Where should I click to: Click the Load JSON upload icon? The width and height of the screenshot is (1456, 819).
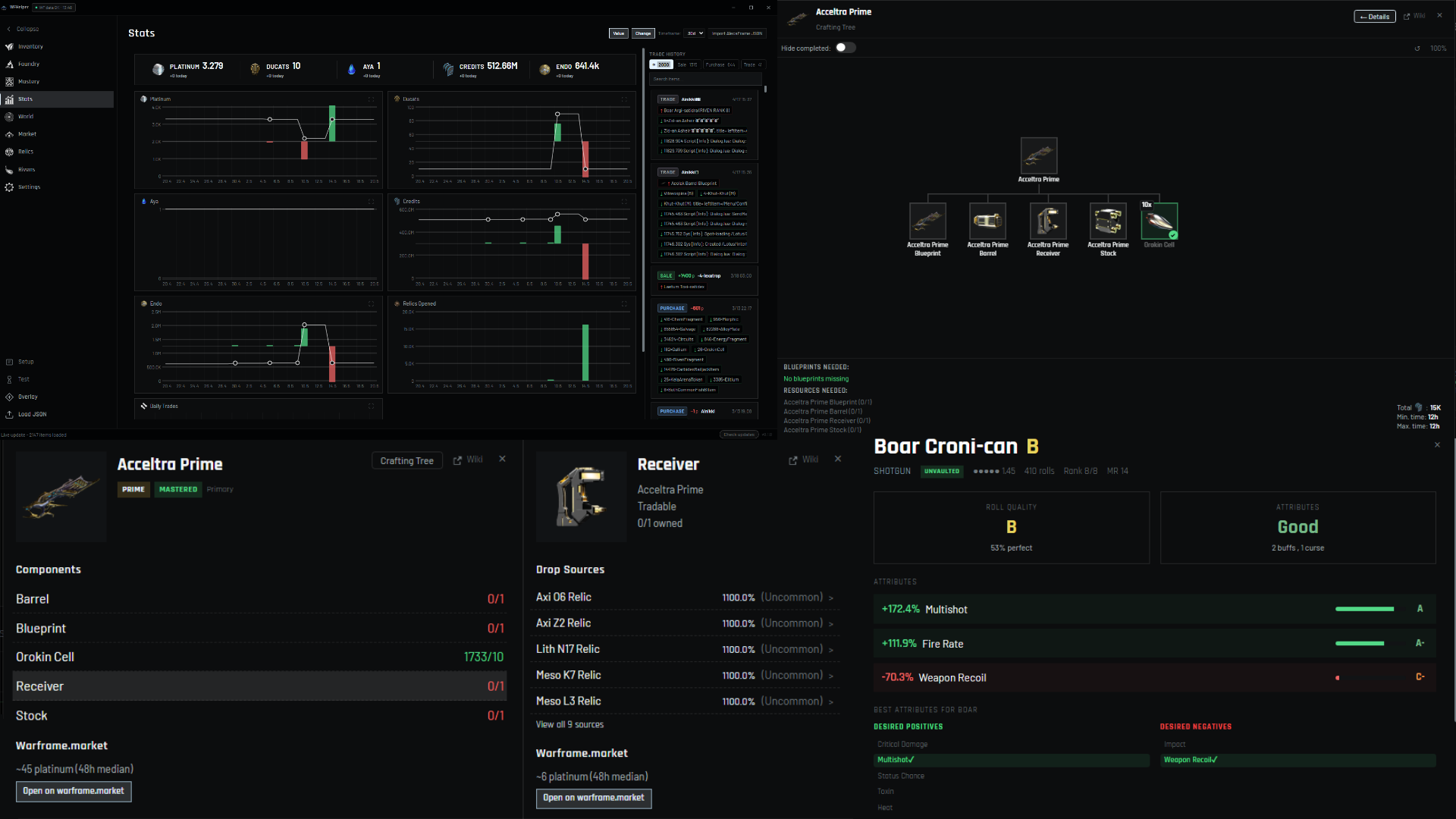pos(9,415)
